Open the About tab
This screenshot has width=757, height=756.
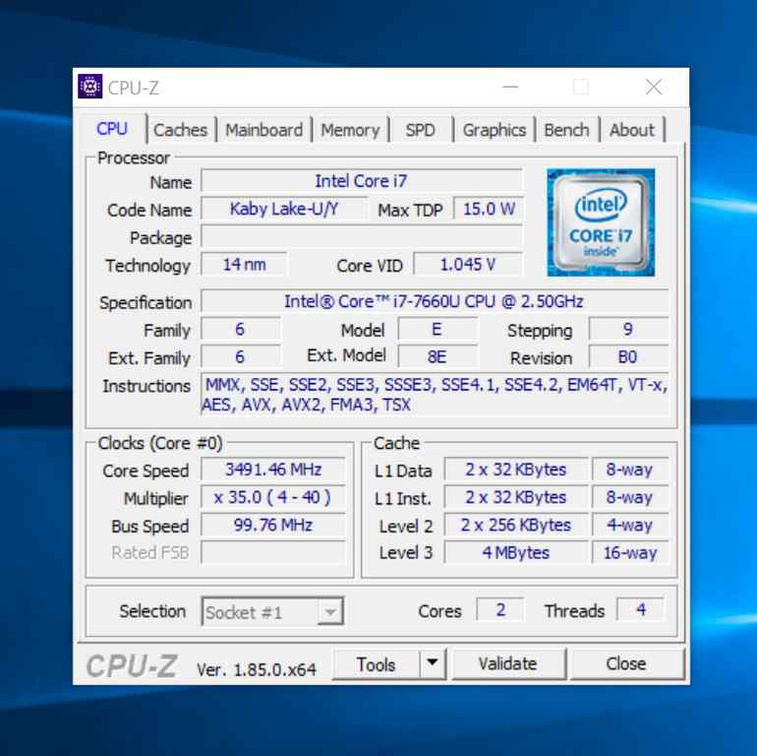pyautogui.click(x=632, y=130)
